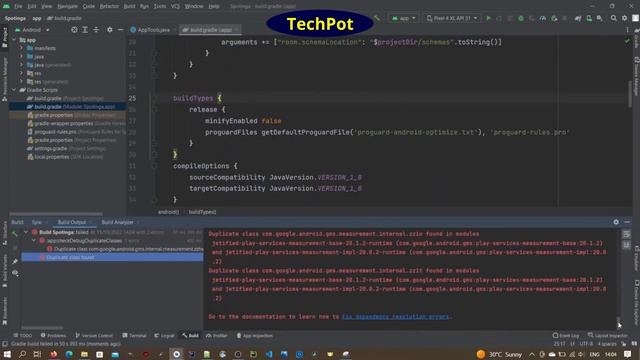Expand the manifests folder

pos(22,48)
